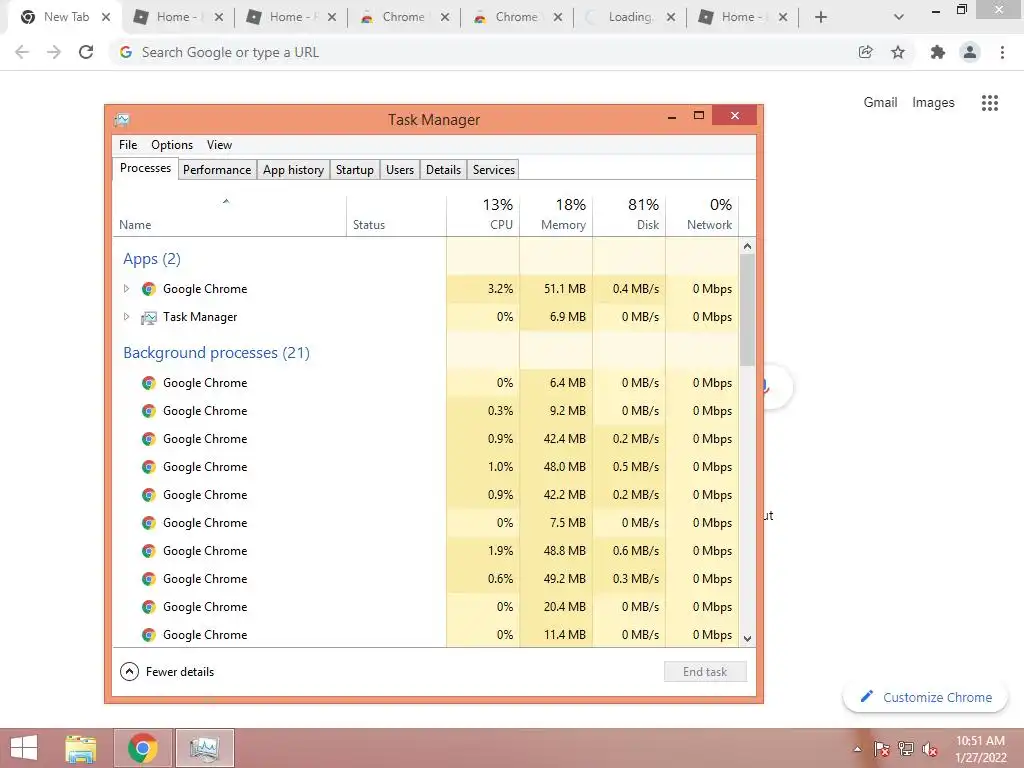Screen dimensions: 1024x768
Task: Select the Chrome process using 20.4 MB
Action: click(x=426, y=607)
